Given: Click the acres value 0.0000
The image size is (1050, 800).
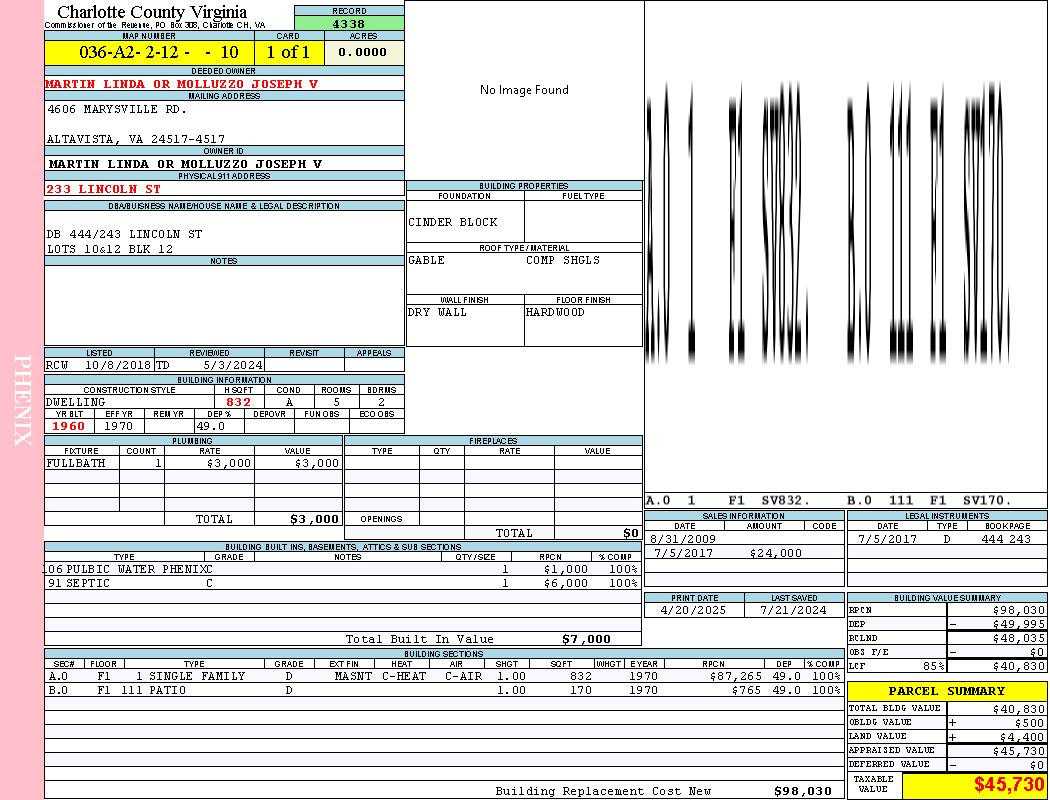Looking at the screenshot, I should point(362,52).
